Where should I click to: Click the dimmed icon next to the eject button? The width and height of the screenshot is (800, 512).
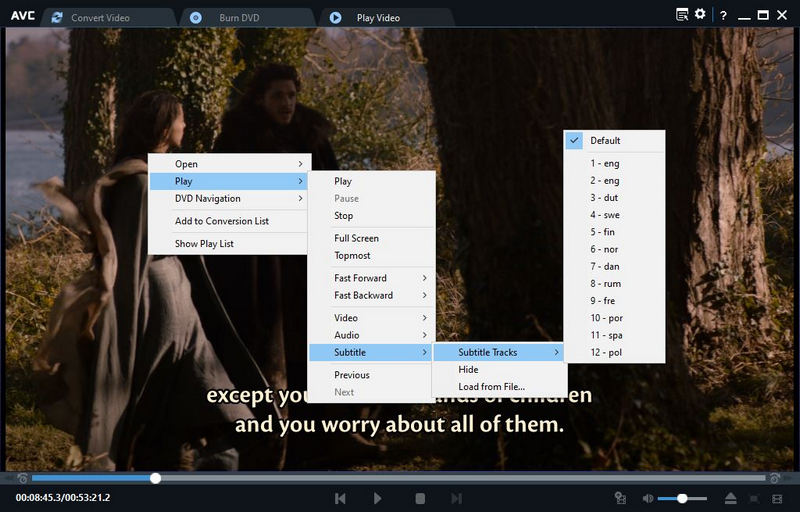[x=754, y=498]
